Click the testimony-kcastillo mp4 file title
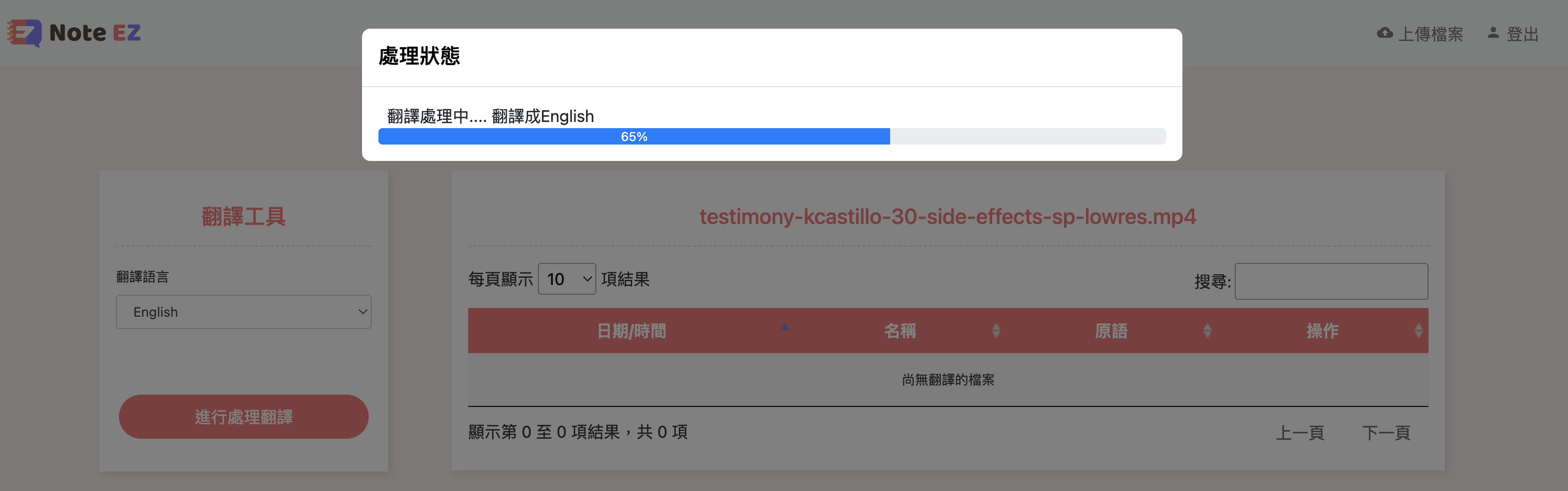The image size is (1568, 491). 948,217
